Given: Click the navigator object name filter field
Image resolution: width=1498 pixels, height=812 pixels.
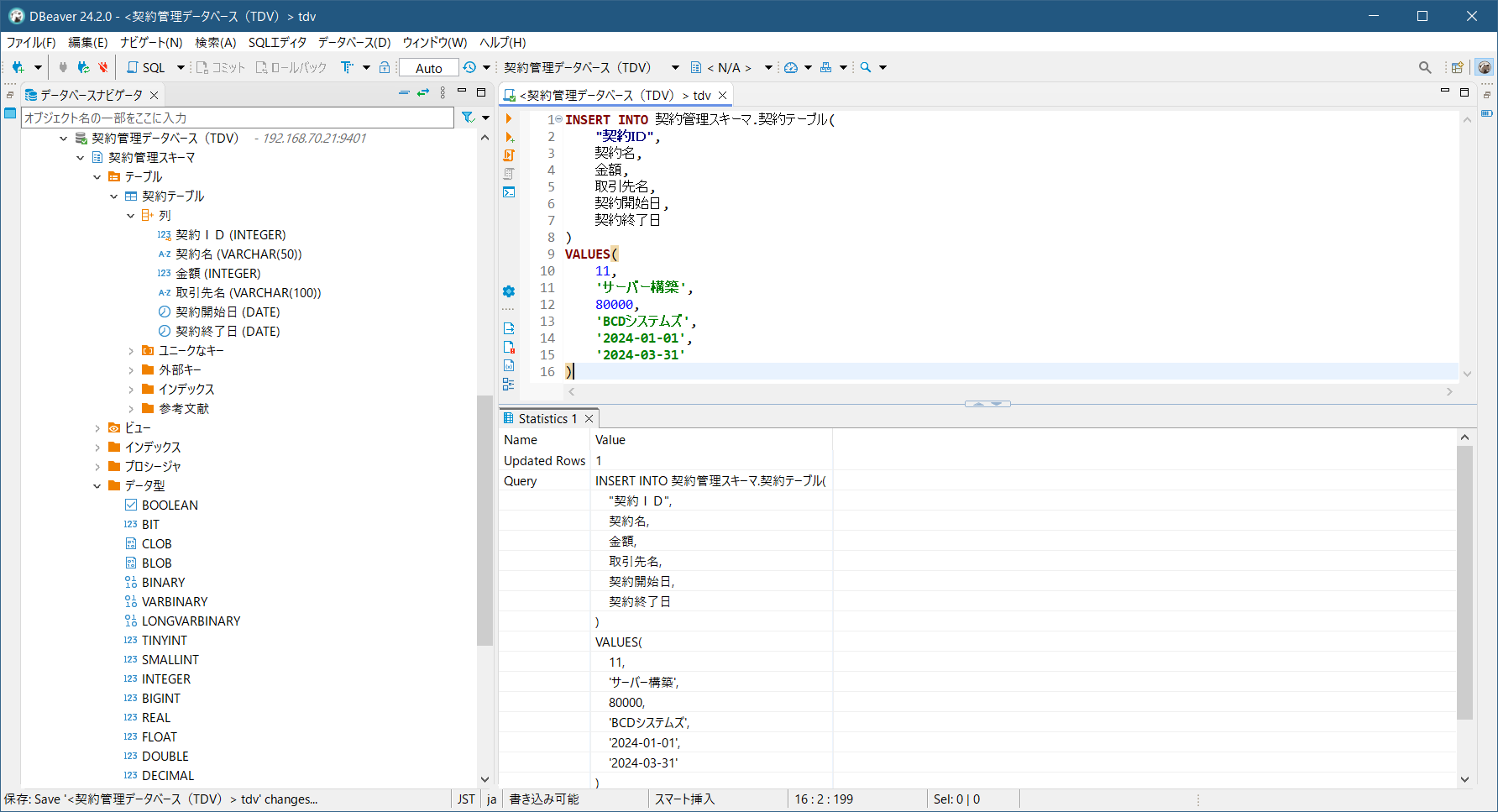Looking at the screenshot, I should pos(238,118).
